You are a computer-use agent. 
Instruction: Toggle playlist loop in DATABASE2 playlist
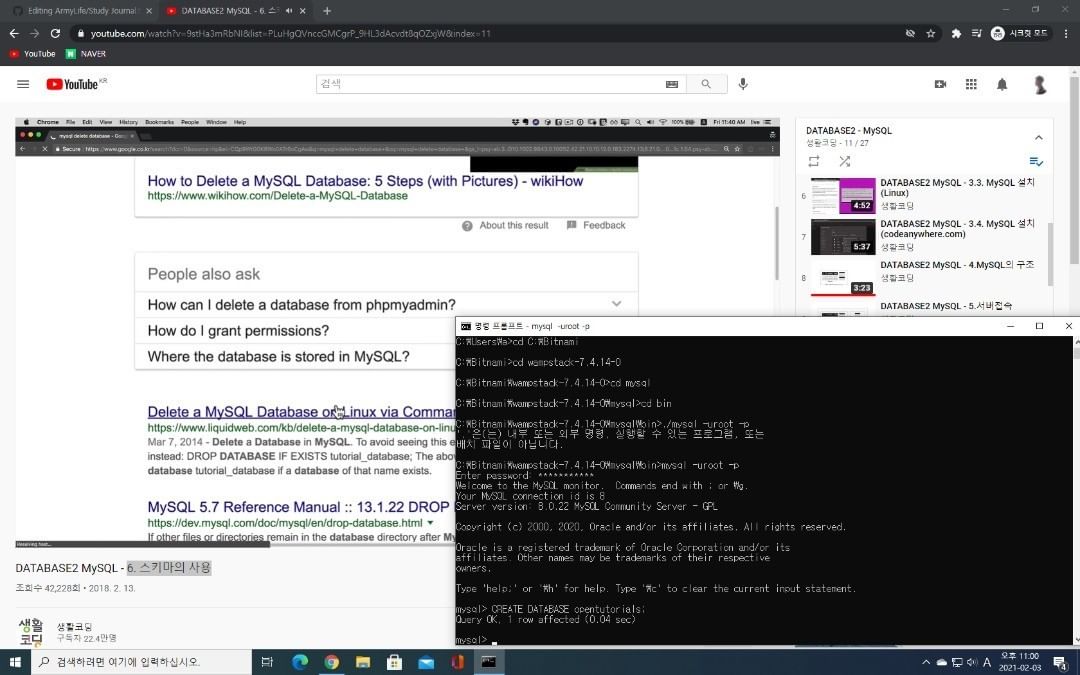[813, 161]
